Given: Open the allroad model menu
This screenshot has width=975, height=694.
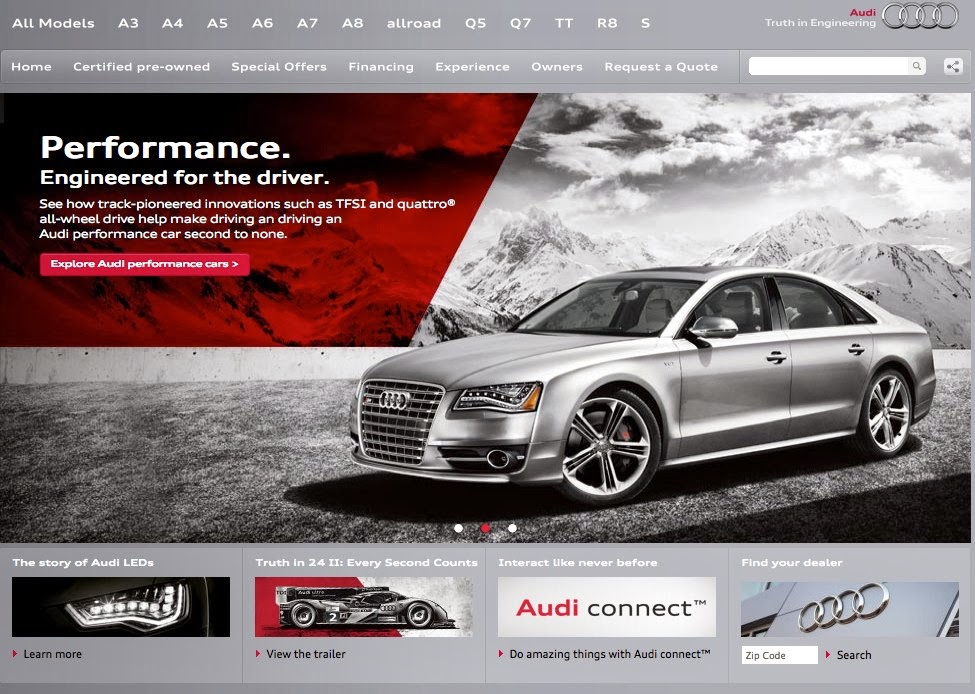Looking at the screenshot, I should pos(414,23).
